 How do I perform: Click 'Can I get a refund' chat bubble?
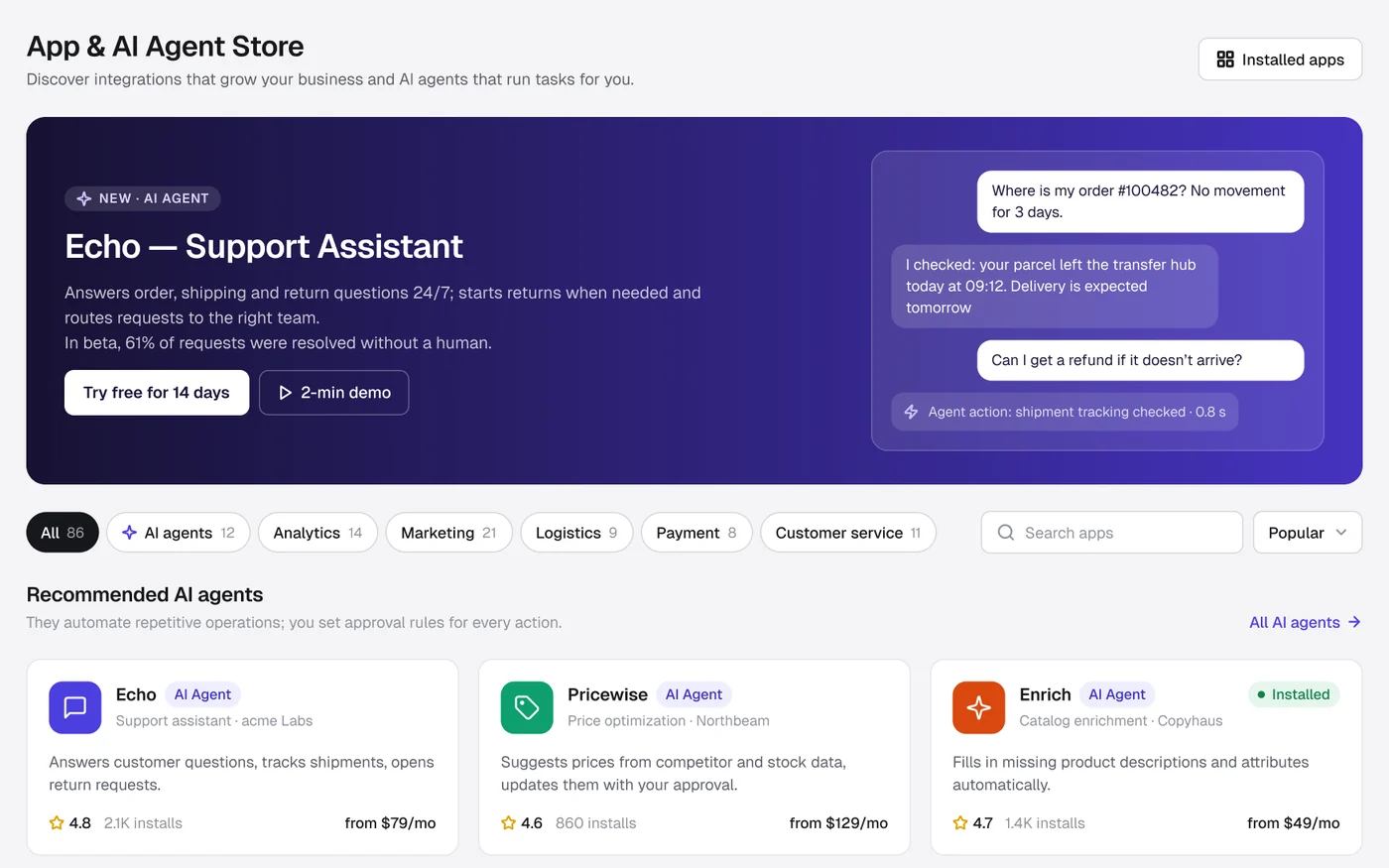click(x=1140, y=360)
